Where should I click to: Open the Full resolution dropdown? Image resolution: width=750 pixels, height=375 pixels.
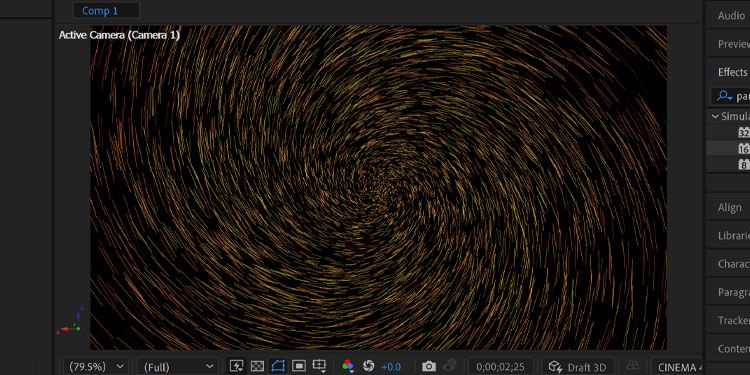pyautogui.click(x=178, y=367)
